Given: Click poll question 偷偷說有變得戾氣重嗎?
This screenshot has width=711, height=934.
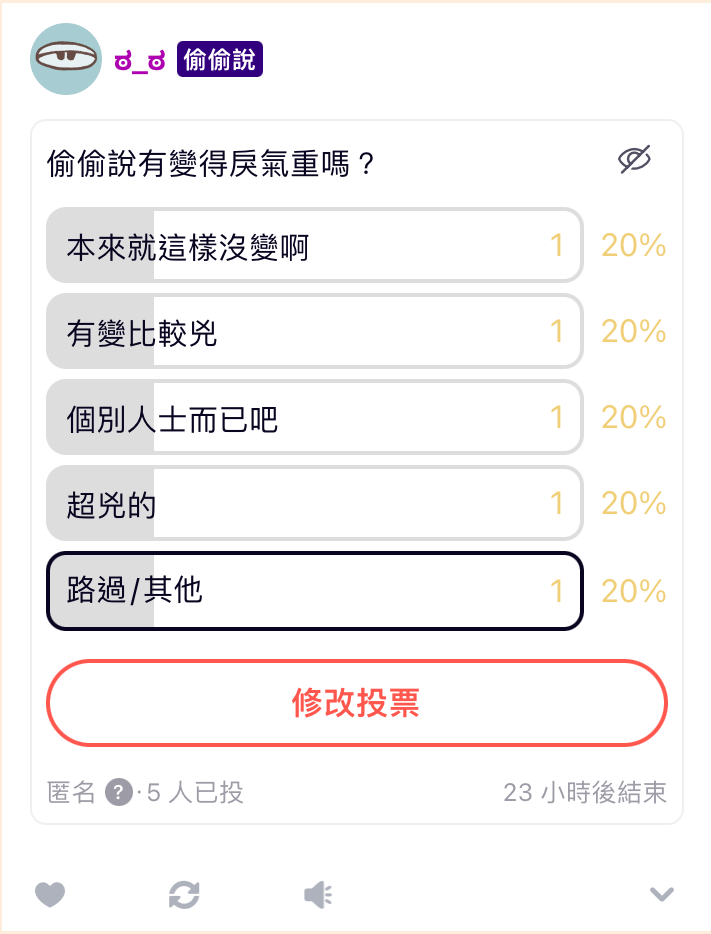Looking at the screenshot, I should click(x=211, y=163).
